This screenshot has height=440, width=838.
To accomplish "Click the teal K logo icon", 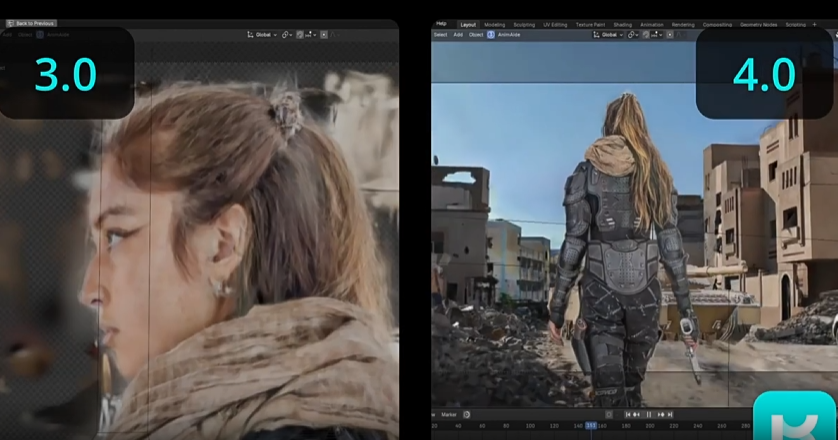I will point(794,417).
